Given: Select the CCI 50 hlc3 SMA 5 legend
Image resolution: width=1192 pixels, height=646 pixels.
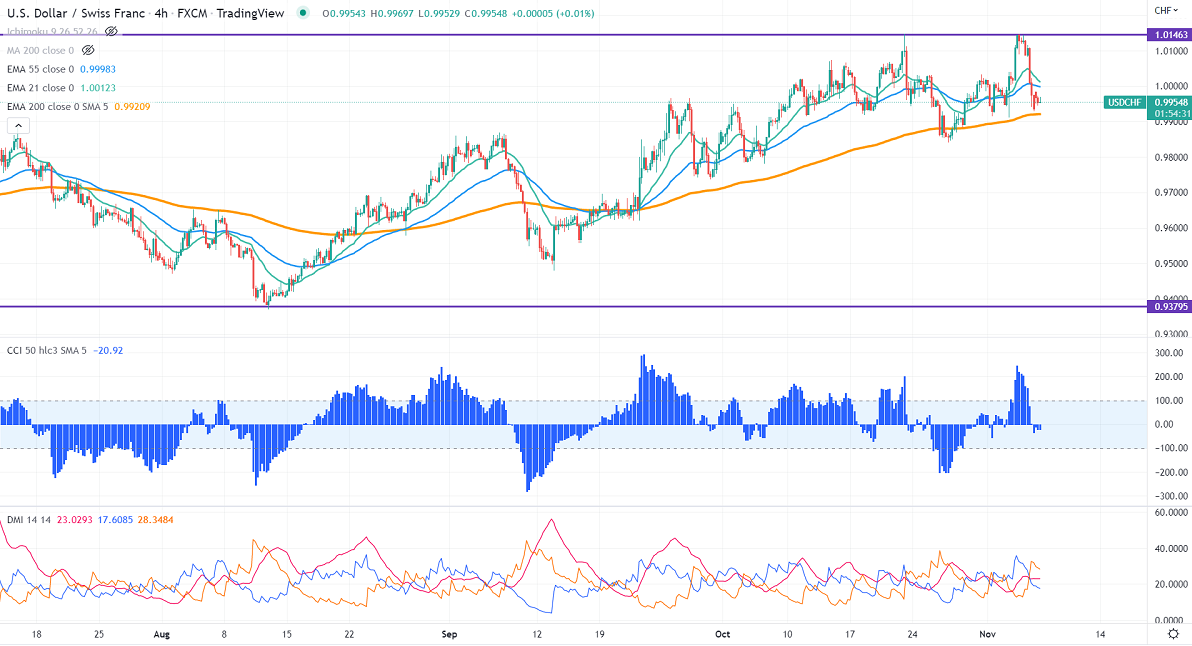Looking at the screenshot, I should click(x=46, y=350).
